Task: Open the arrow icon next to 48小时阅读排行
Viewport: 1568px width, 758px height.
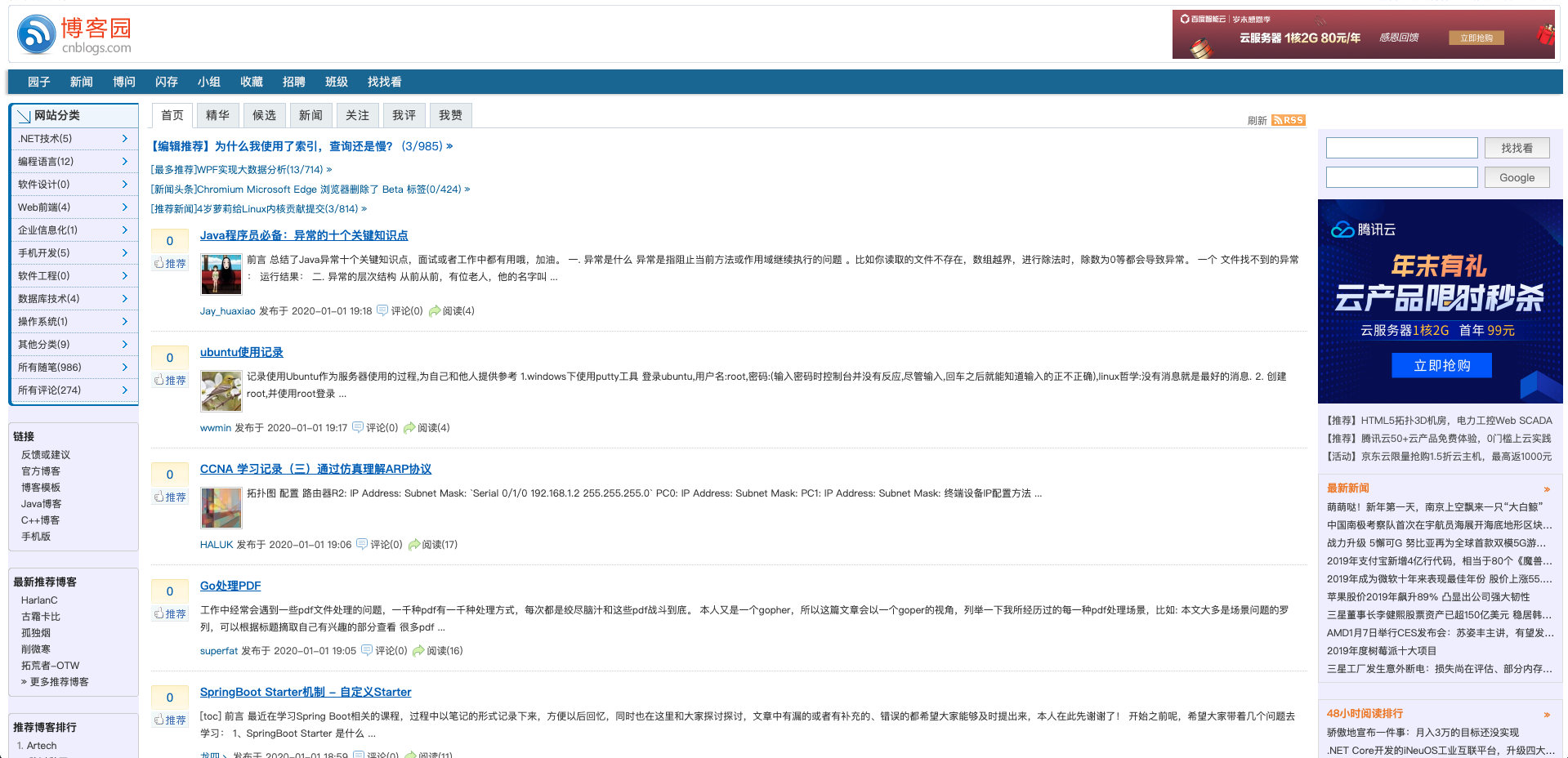Action: click(1547, 714)
